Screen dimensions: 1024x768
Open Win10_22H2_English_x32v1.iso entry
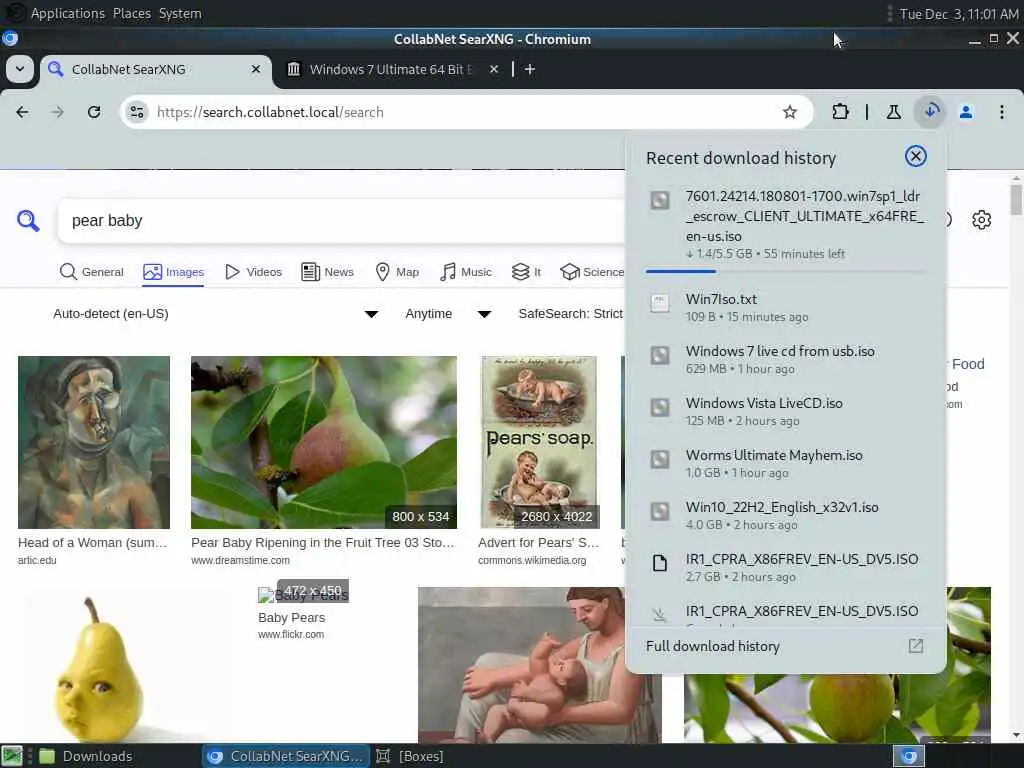786,515
